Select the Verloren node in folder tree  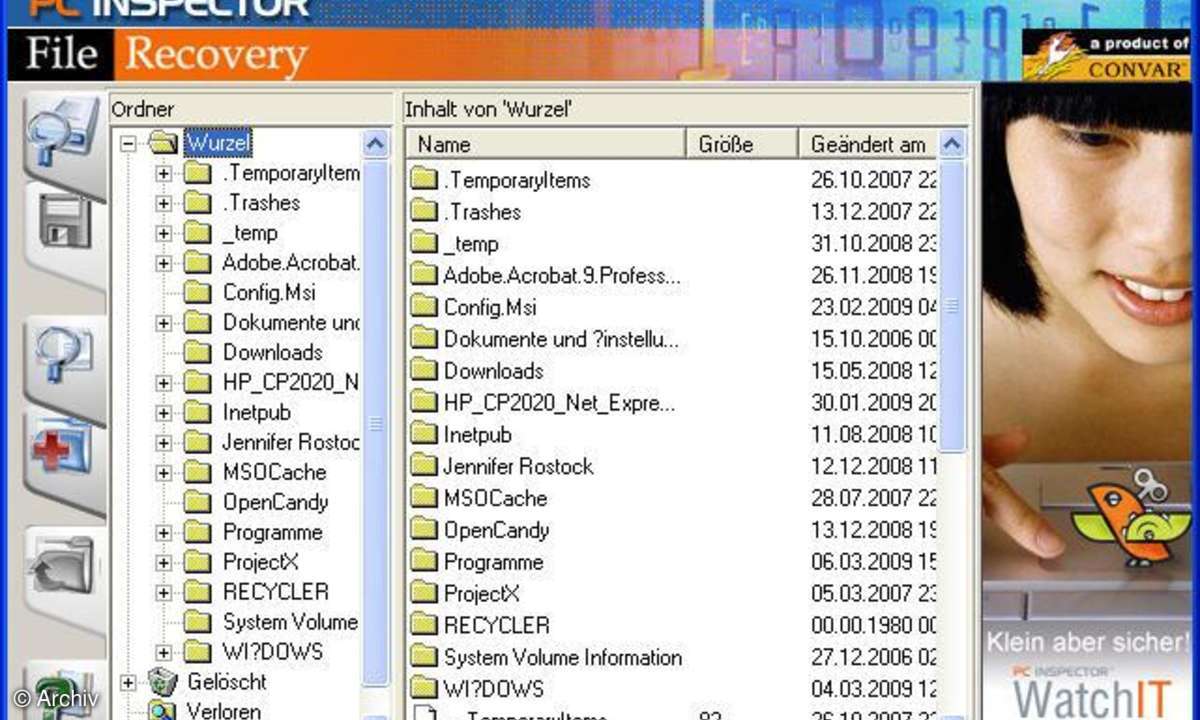(x=223, y=710)
